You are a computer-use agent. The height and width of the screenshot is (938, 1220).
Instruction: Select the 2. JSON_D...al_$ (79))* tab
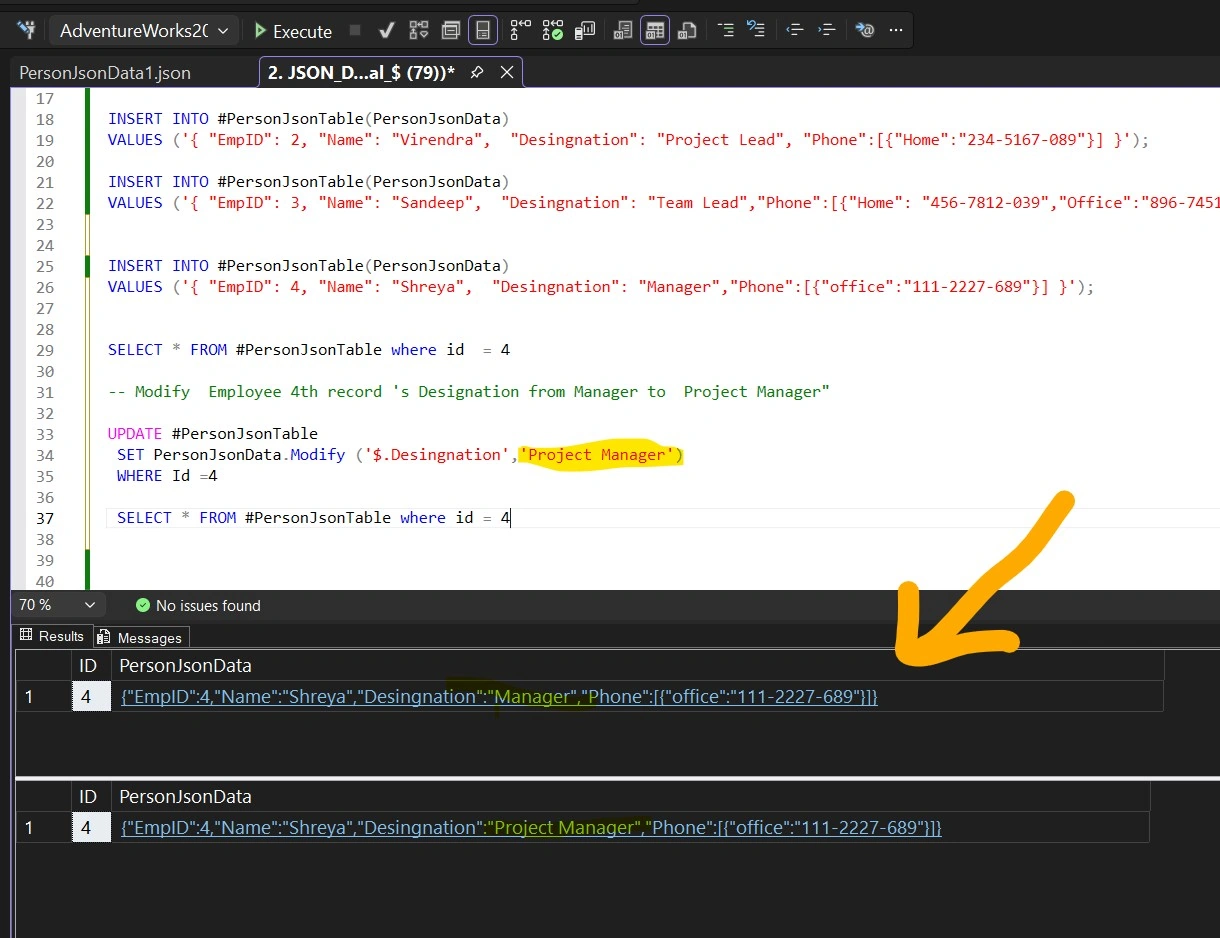pos(362,73)
